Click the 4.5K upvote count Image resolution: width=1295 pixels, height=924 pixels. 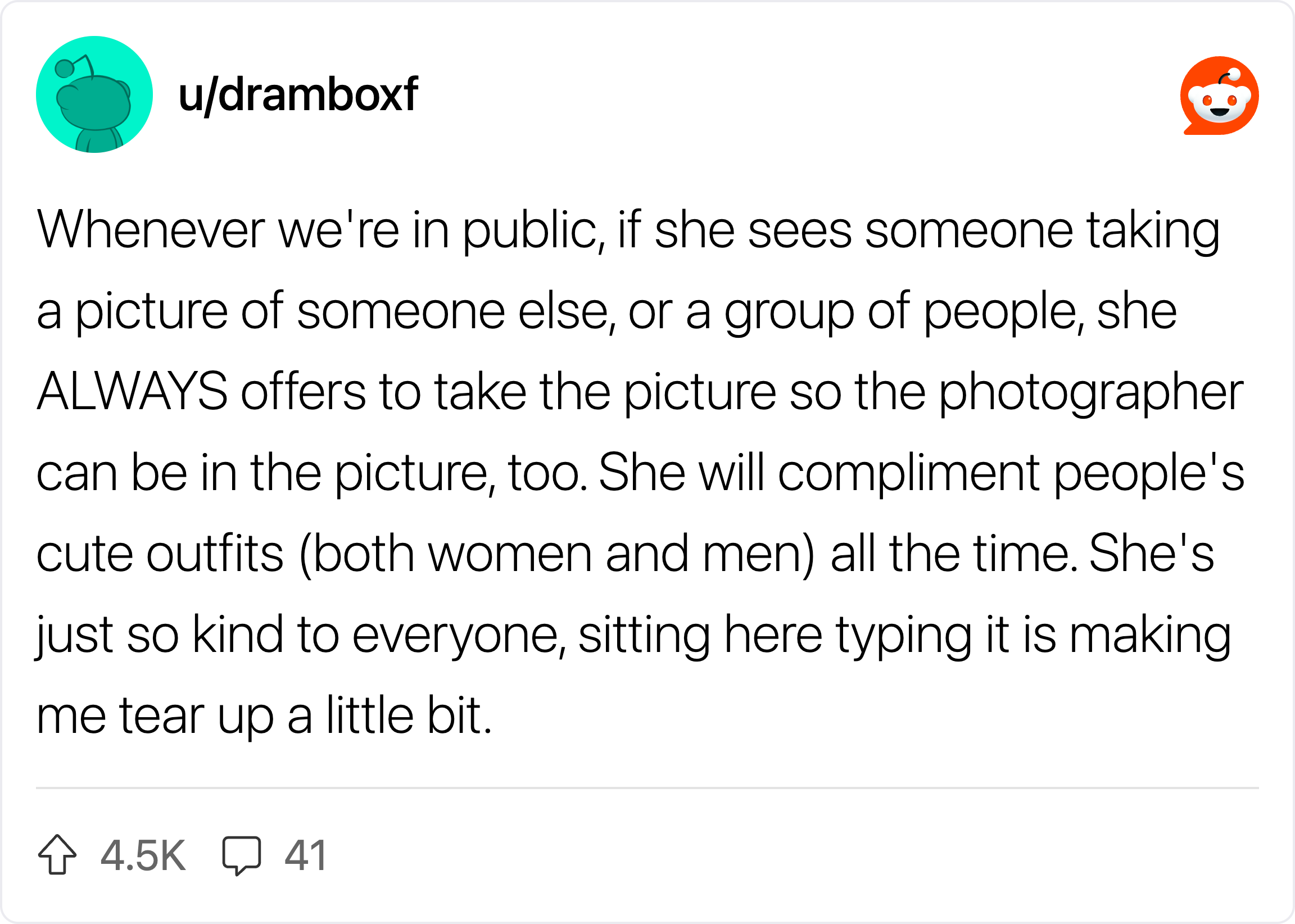click(x=143, y=855)
